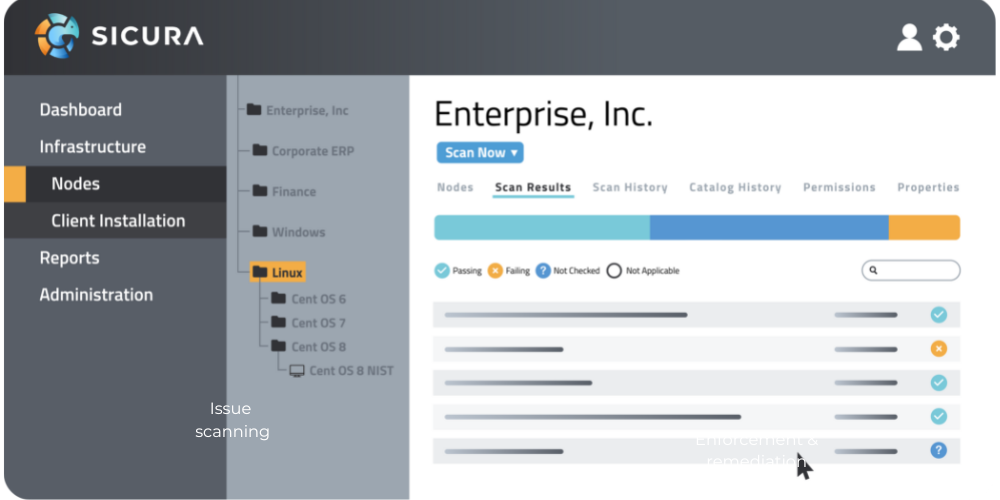
Task: Click the magnifier icon in search box
Action: 873,271
